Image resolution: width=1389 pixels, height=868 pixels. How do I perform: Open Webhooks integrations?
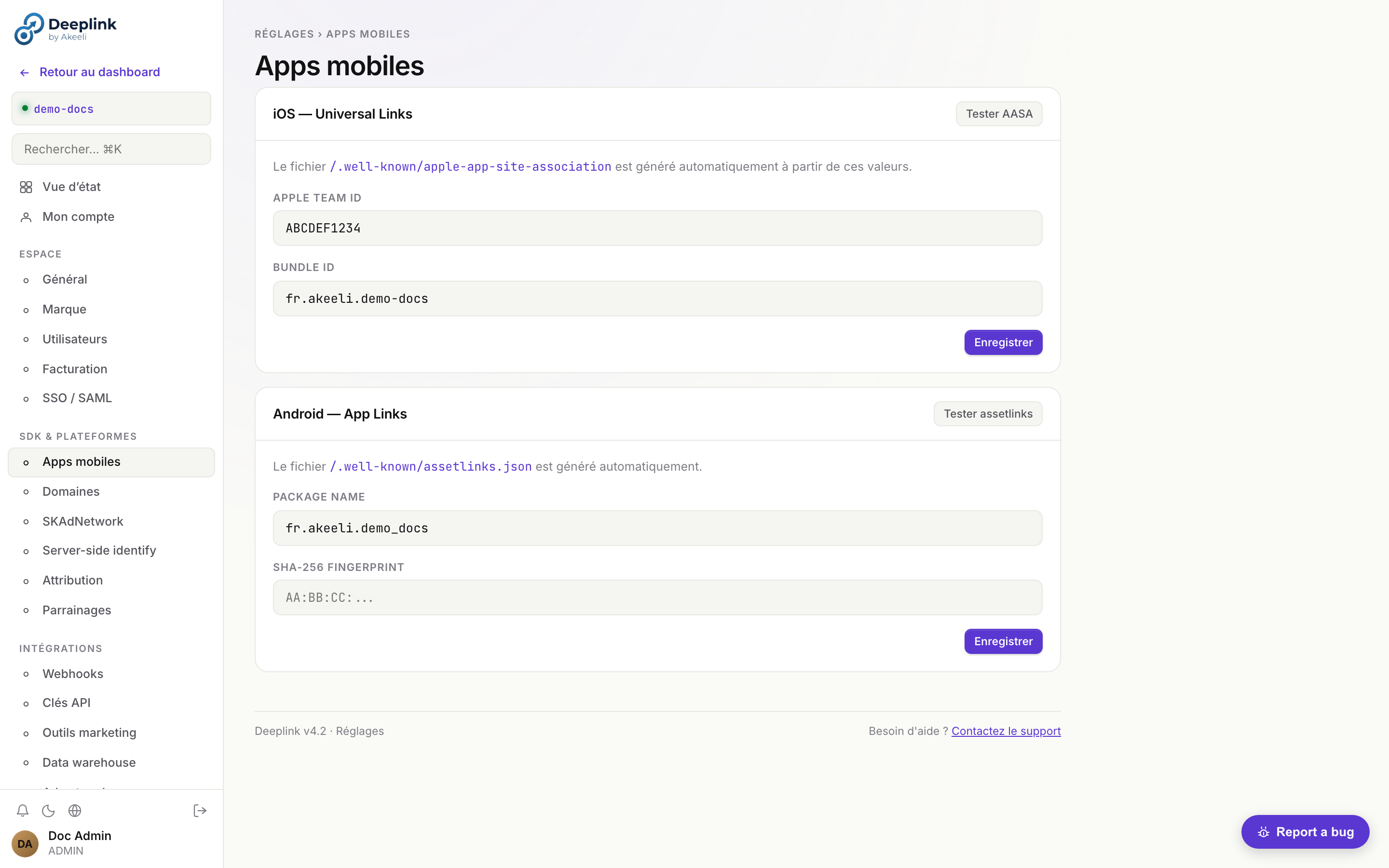coord(111,674)
